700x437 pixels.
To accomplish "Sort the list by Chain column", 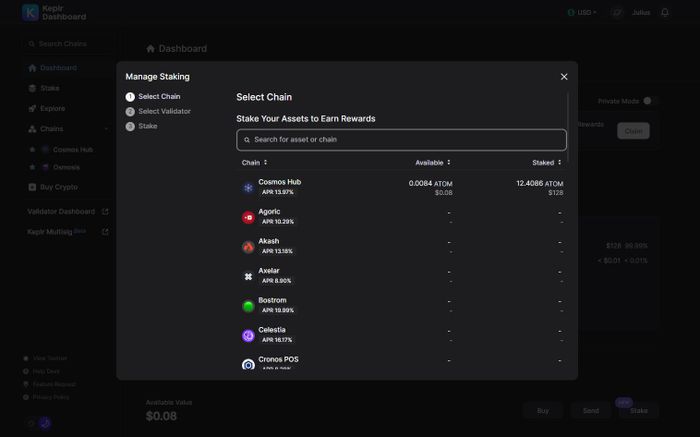I will [x=254, y=162].
